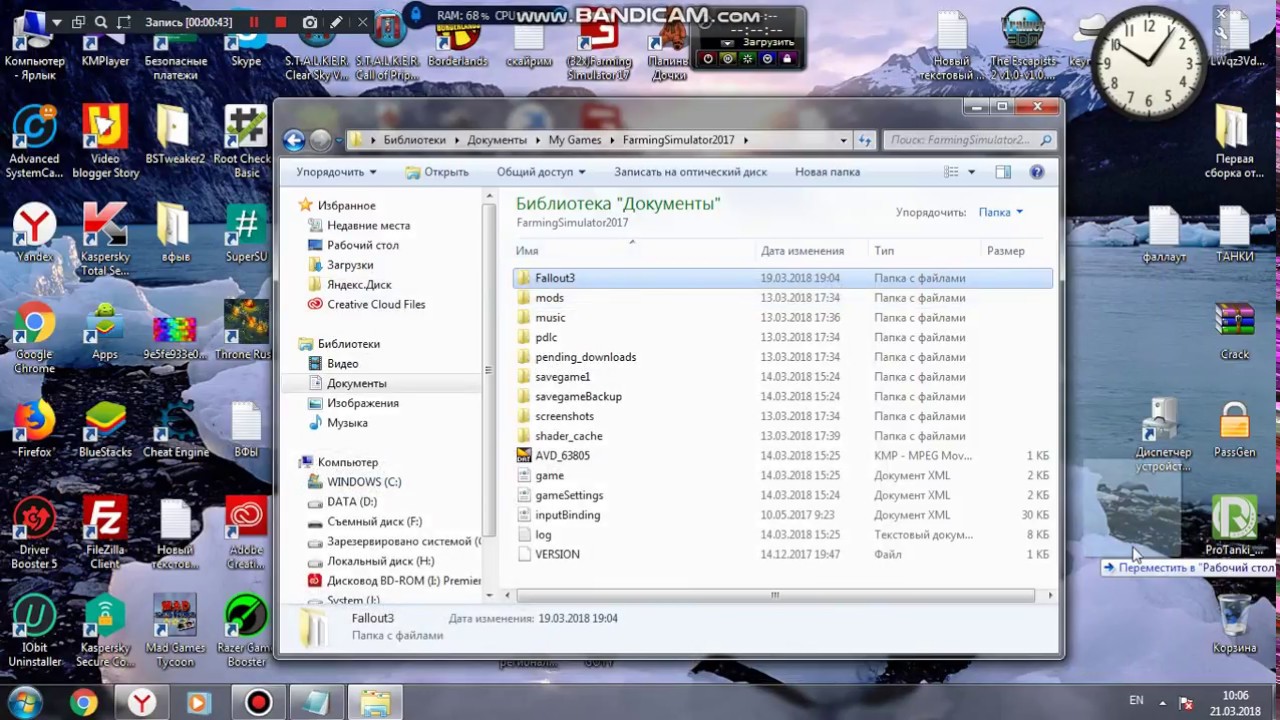The image size is (1280, 720).
Task: Open Яндекс.Диск in navigation pane
Action: tap(358, 285)
